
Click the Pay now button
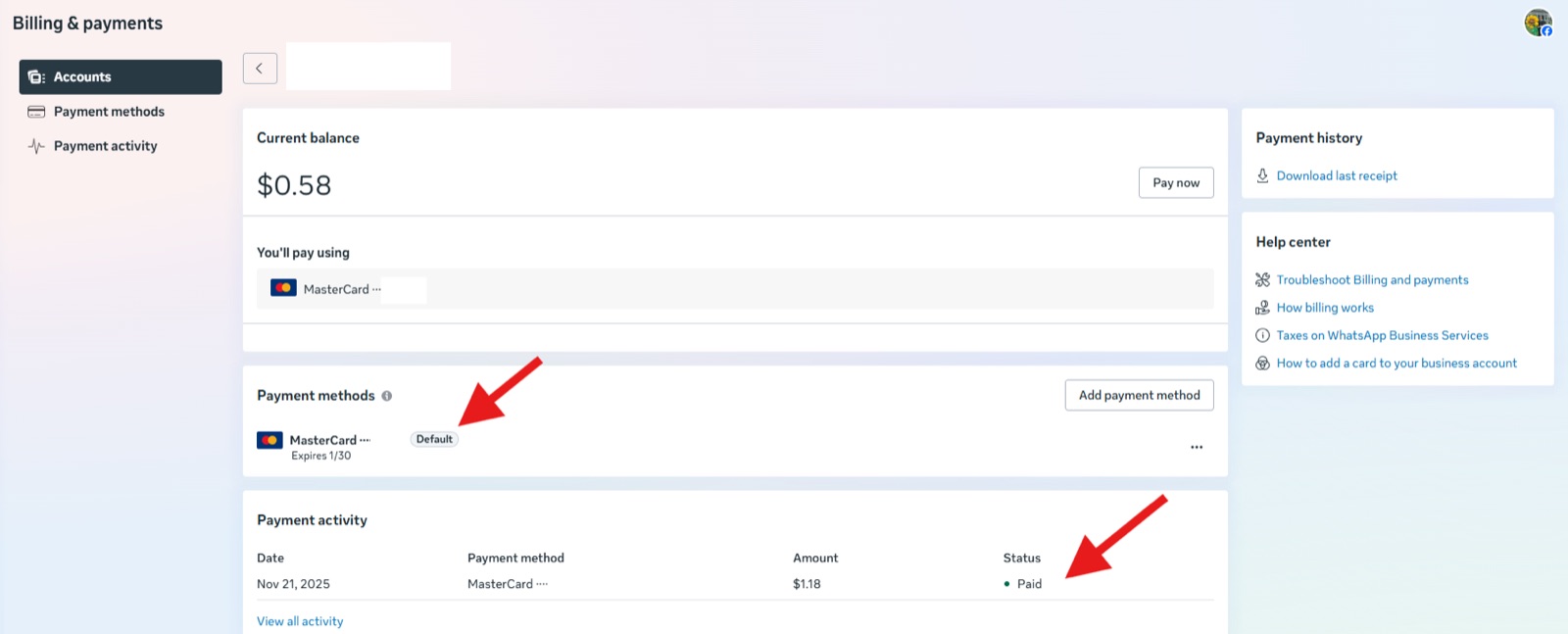(1176, 182)
